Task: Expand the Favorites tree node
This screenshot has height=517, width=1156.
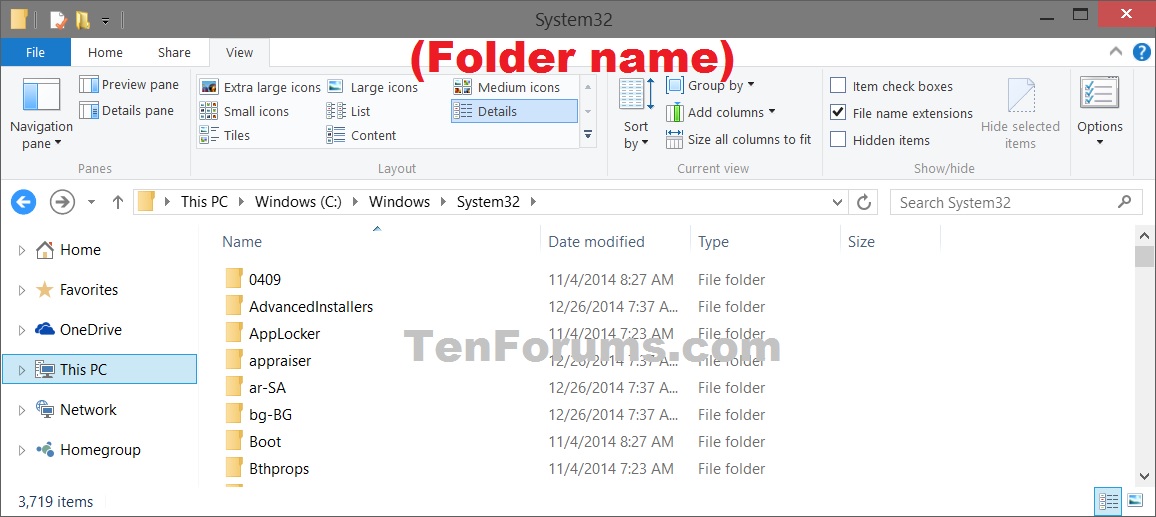Action: pyautogui.click(x=21, y=291)
